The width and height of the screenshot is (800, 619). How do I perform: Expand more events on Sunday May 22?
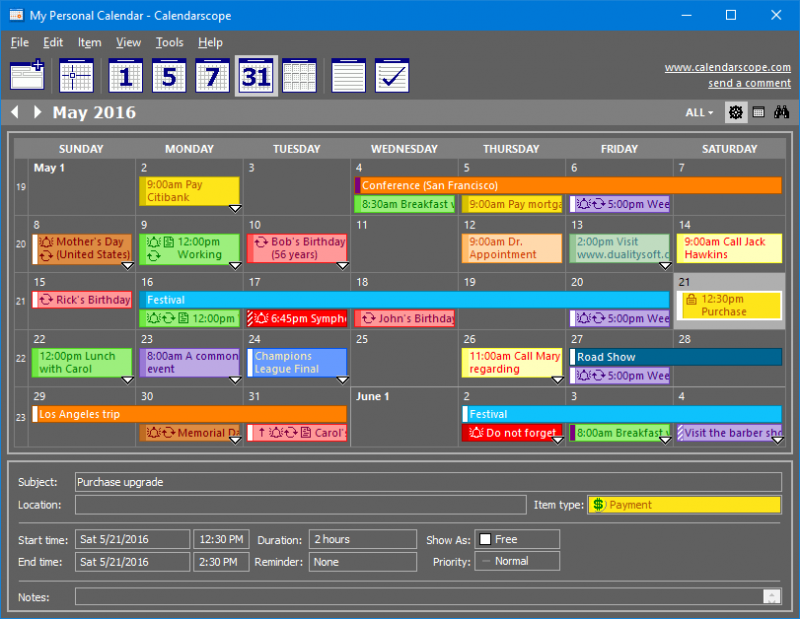pyautogui.click(x=127, y=380)
